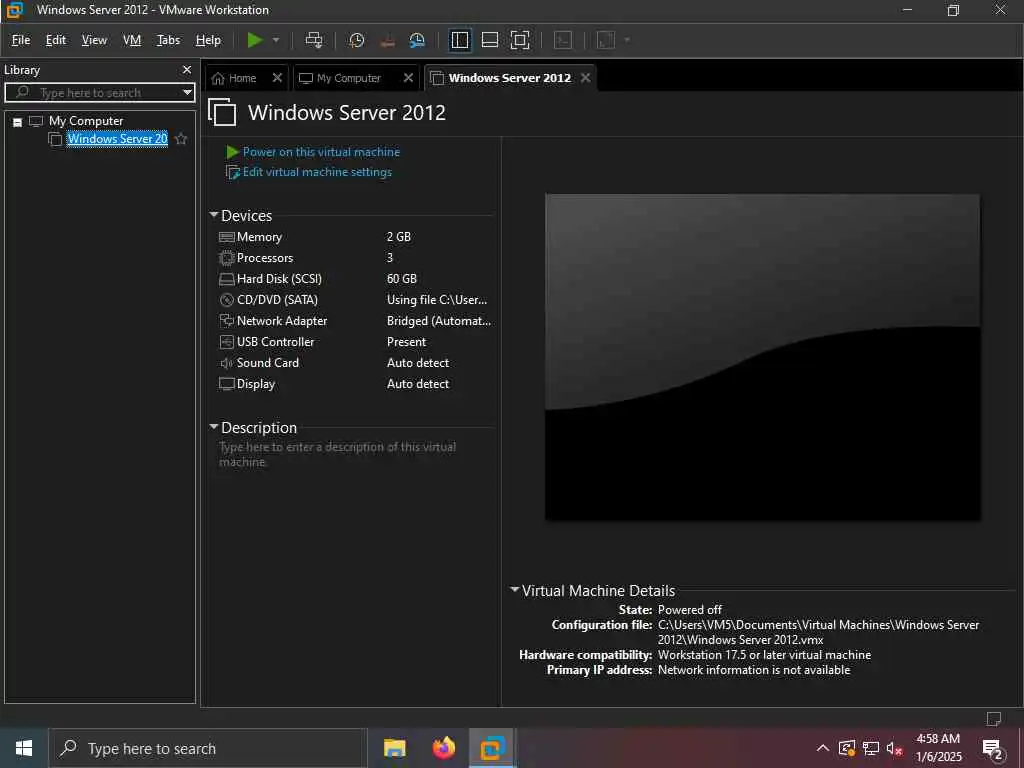Click Send Ctrl+Alt+Del toolbar icon
1024x768 pixels.
314,40
